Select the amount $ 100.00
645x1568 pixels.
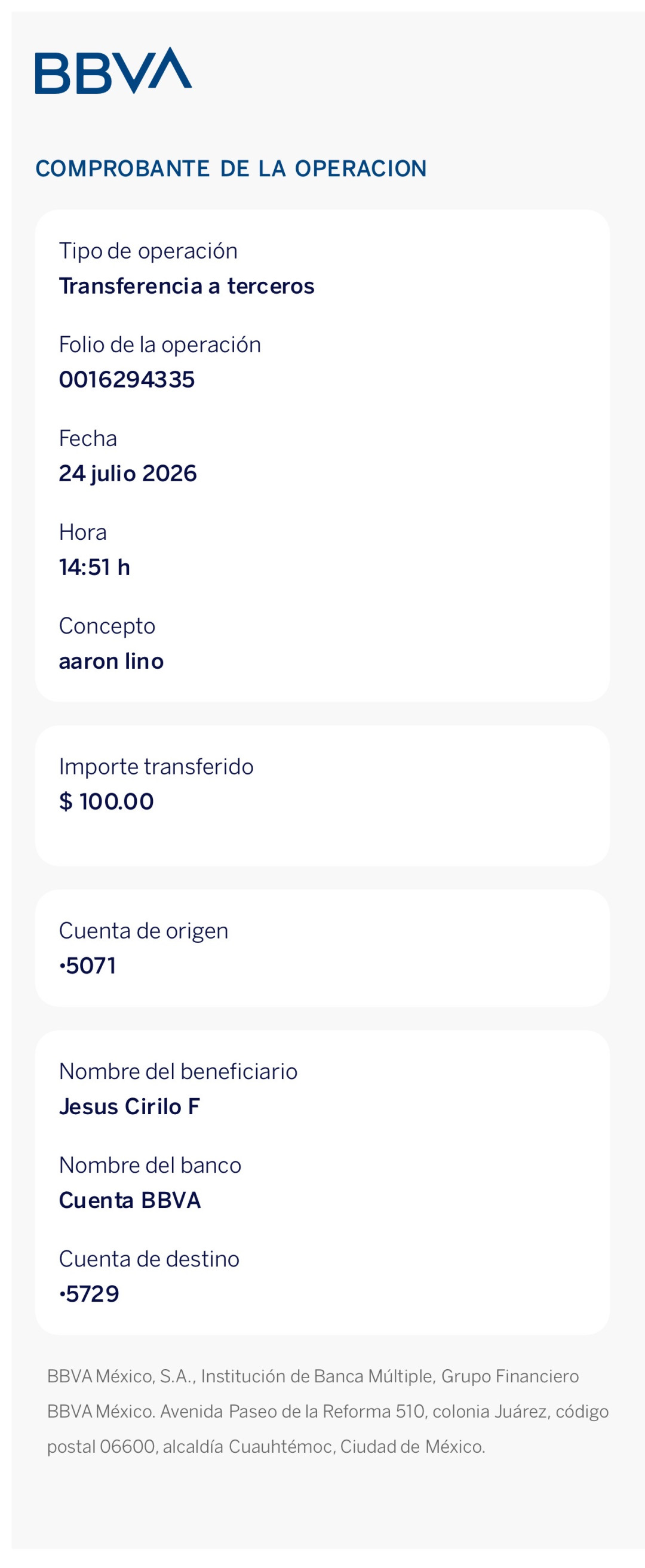tap(106, 802)
